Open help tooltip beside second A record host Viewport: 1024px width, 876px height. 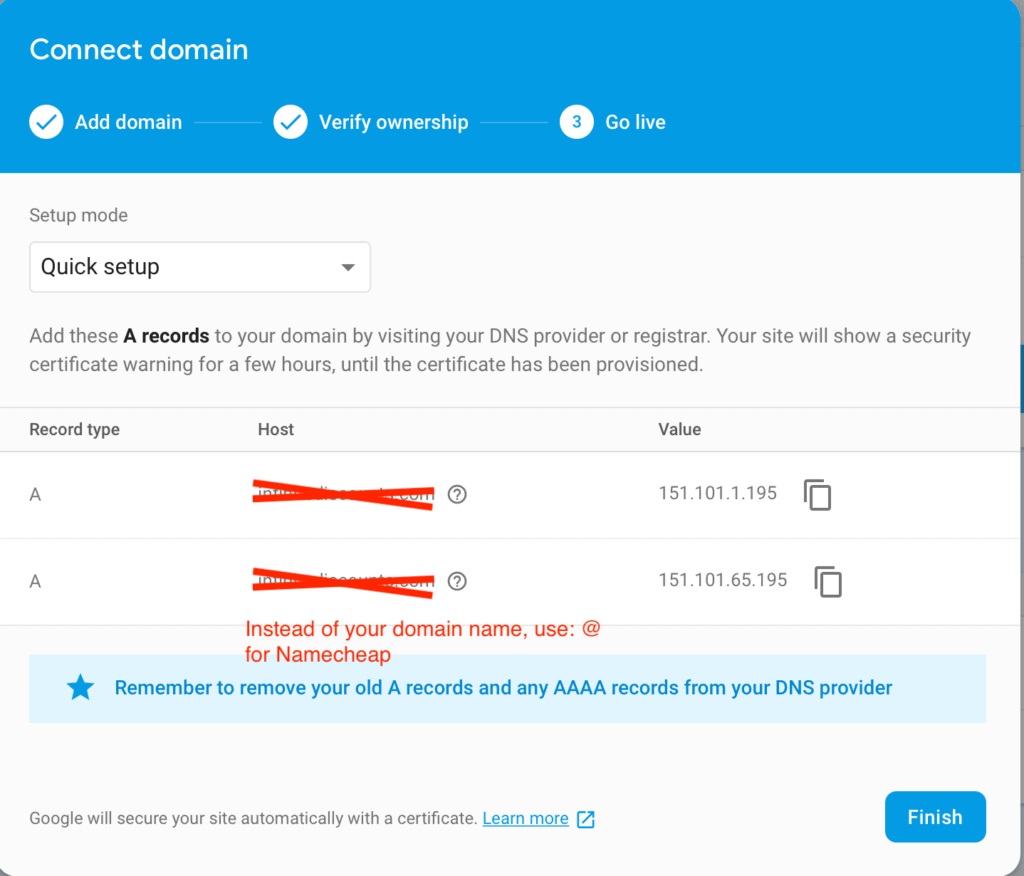pos(457,581)
